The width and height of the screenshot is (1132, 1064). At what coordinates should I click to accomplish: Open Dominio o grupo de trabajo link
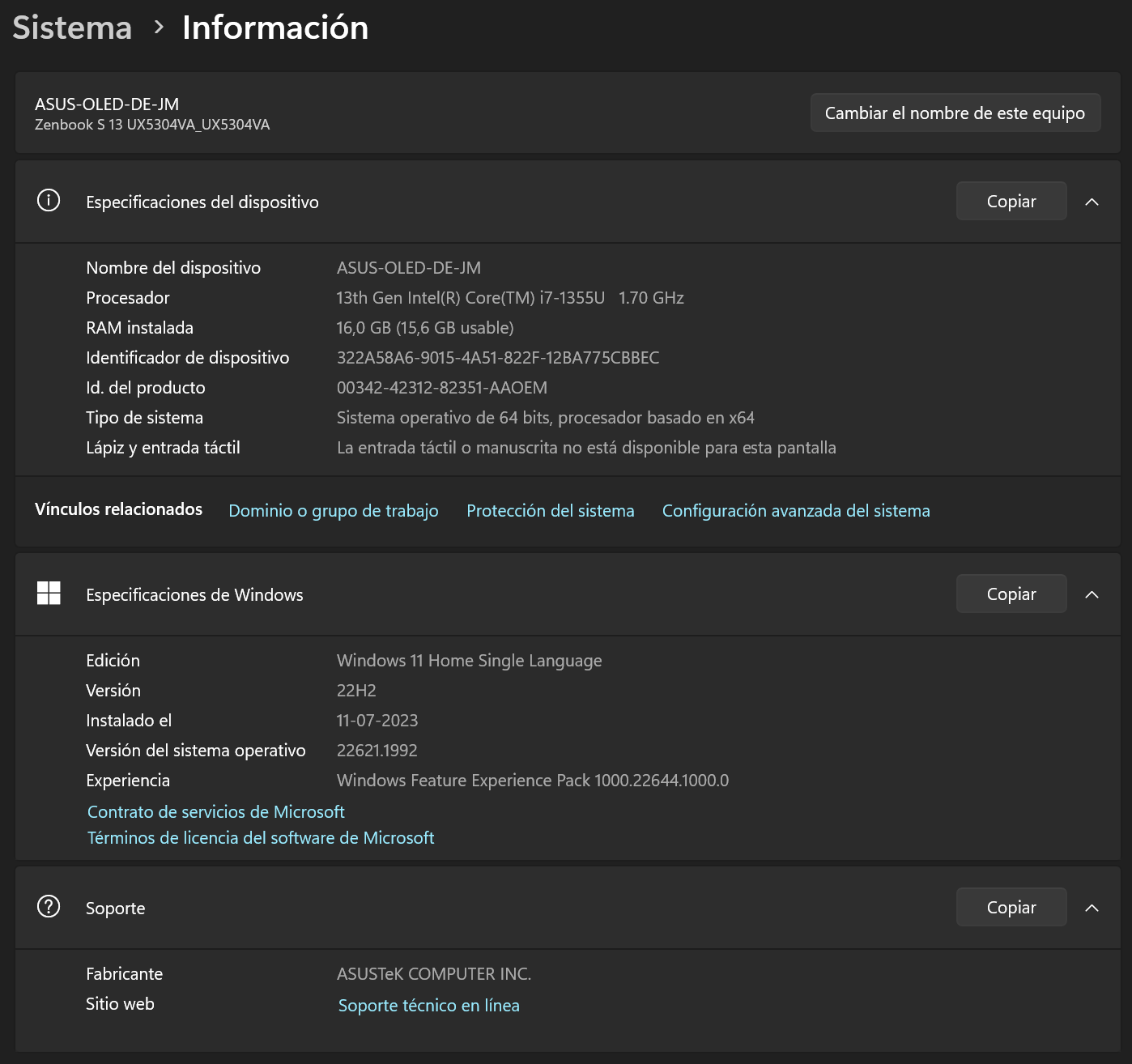coord(334,511)
